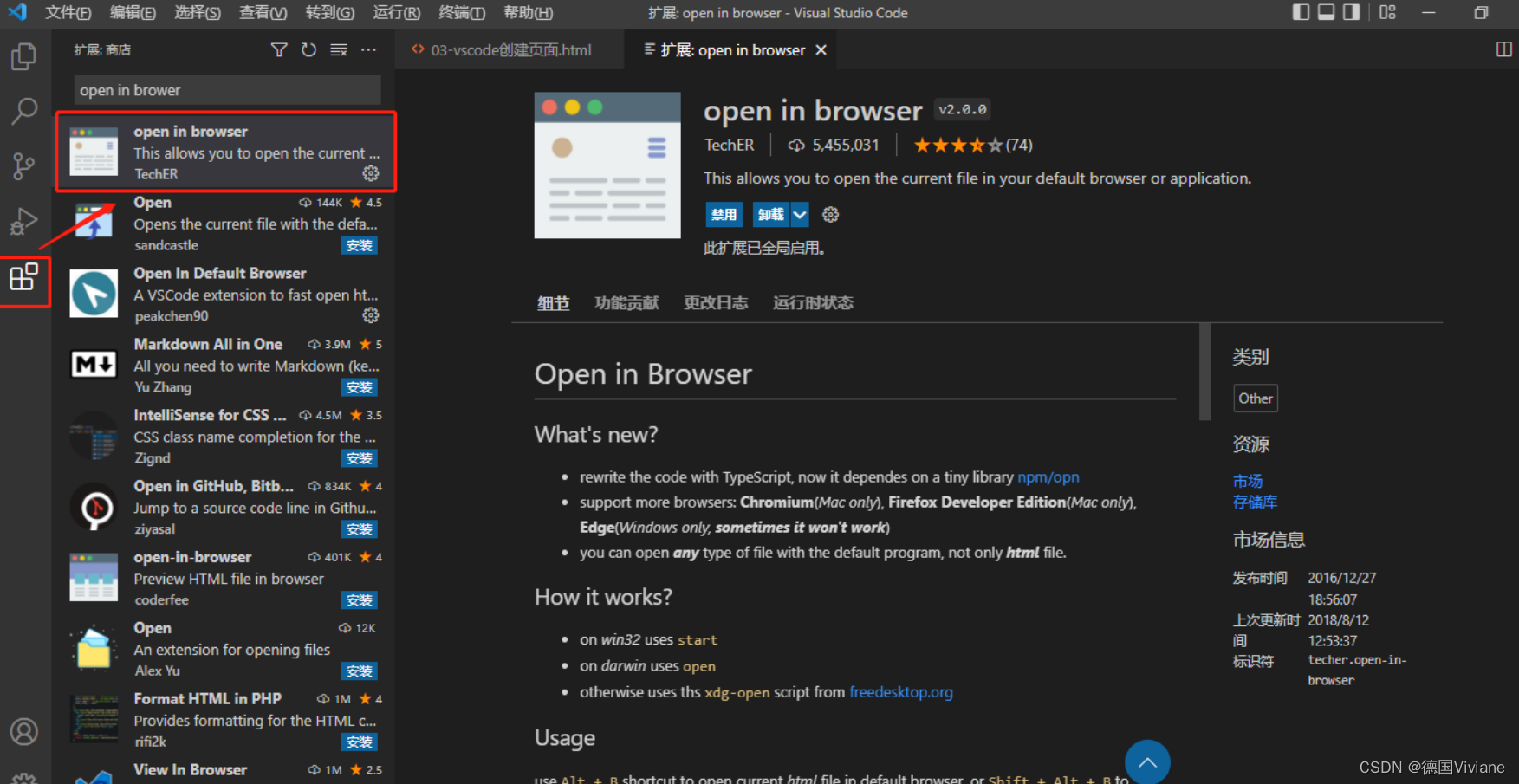Click the details pane vertical scrollbar

1204,372
